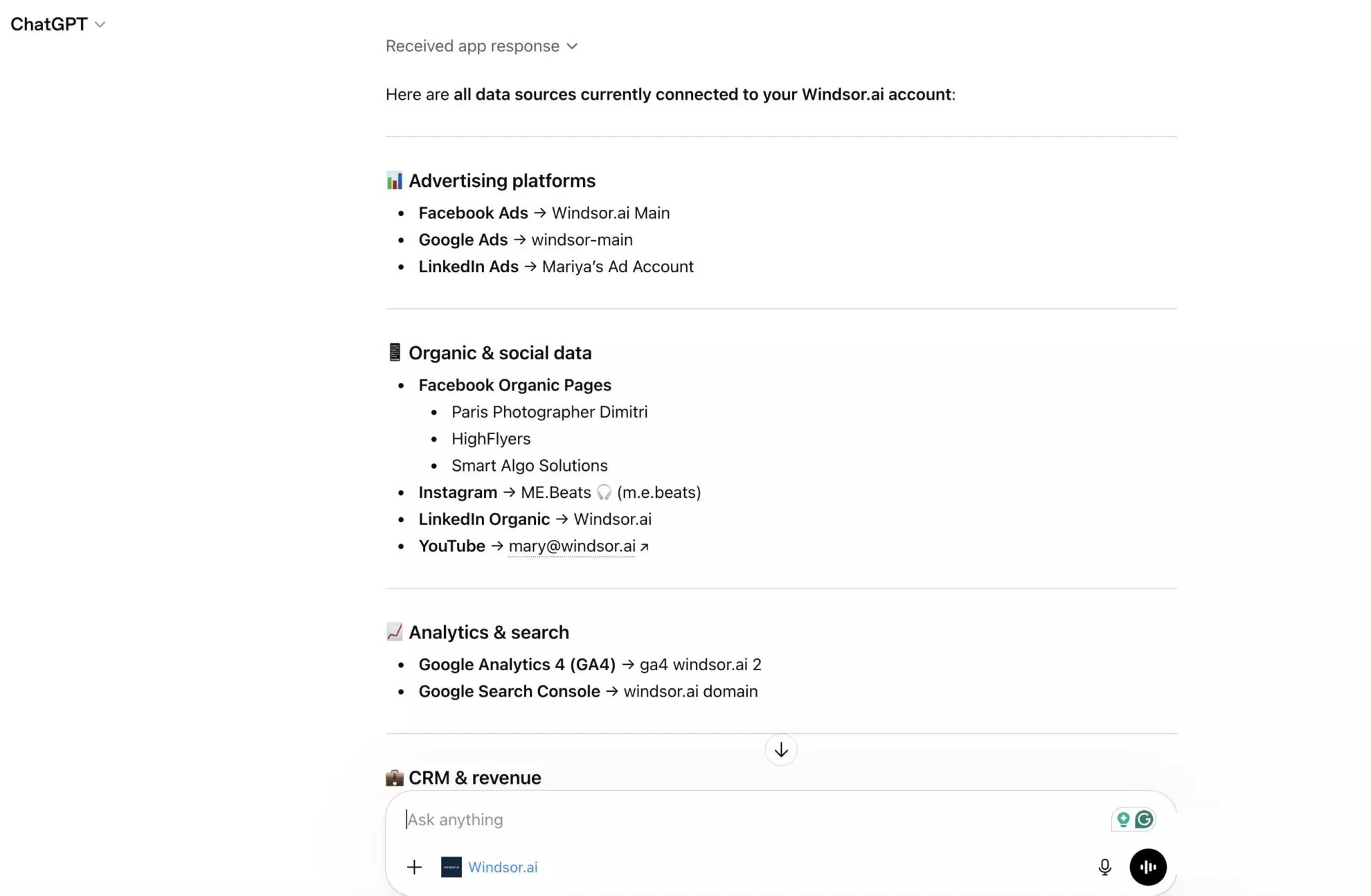Open the mary@windsor.ai link
Image resolution: width=1371 pixels, height=896 pixels.
point(571,546)
